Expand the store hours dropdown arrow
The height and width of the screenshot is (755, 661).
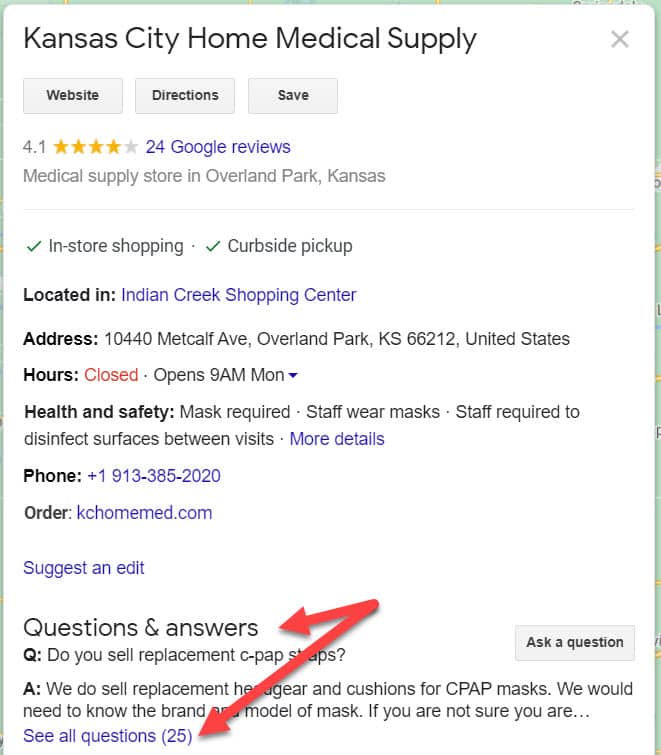(x=293, y=376)
